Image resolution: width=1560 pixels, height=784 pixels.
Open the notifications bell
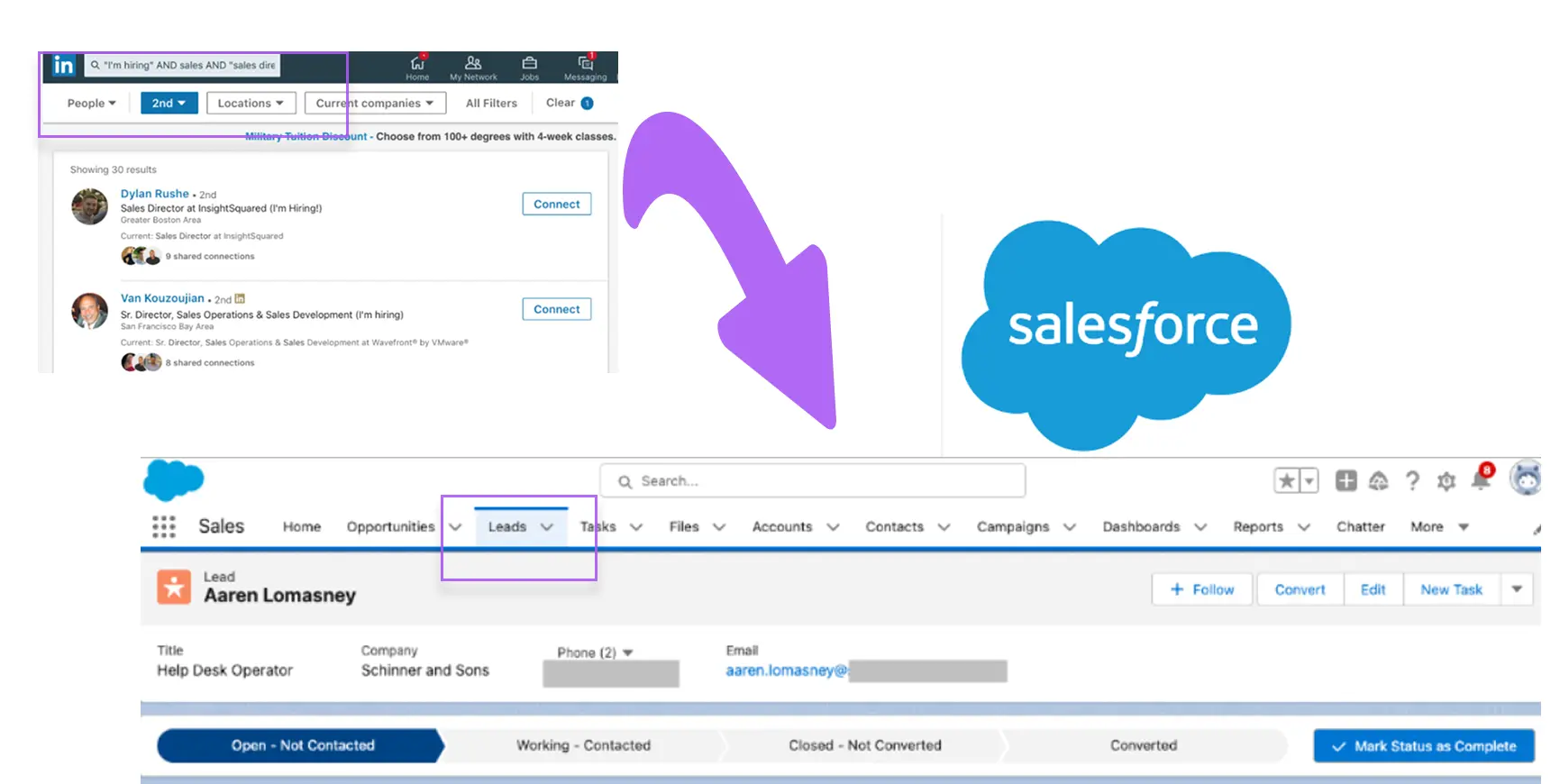coord(1481,479)
